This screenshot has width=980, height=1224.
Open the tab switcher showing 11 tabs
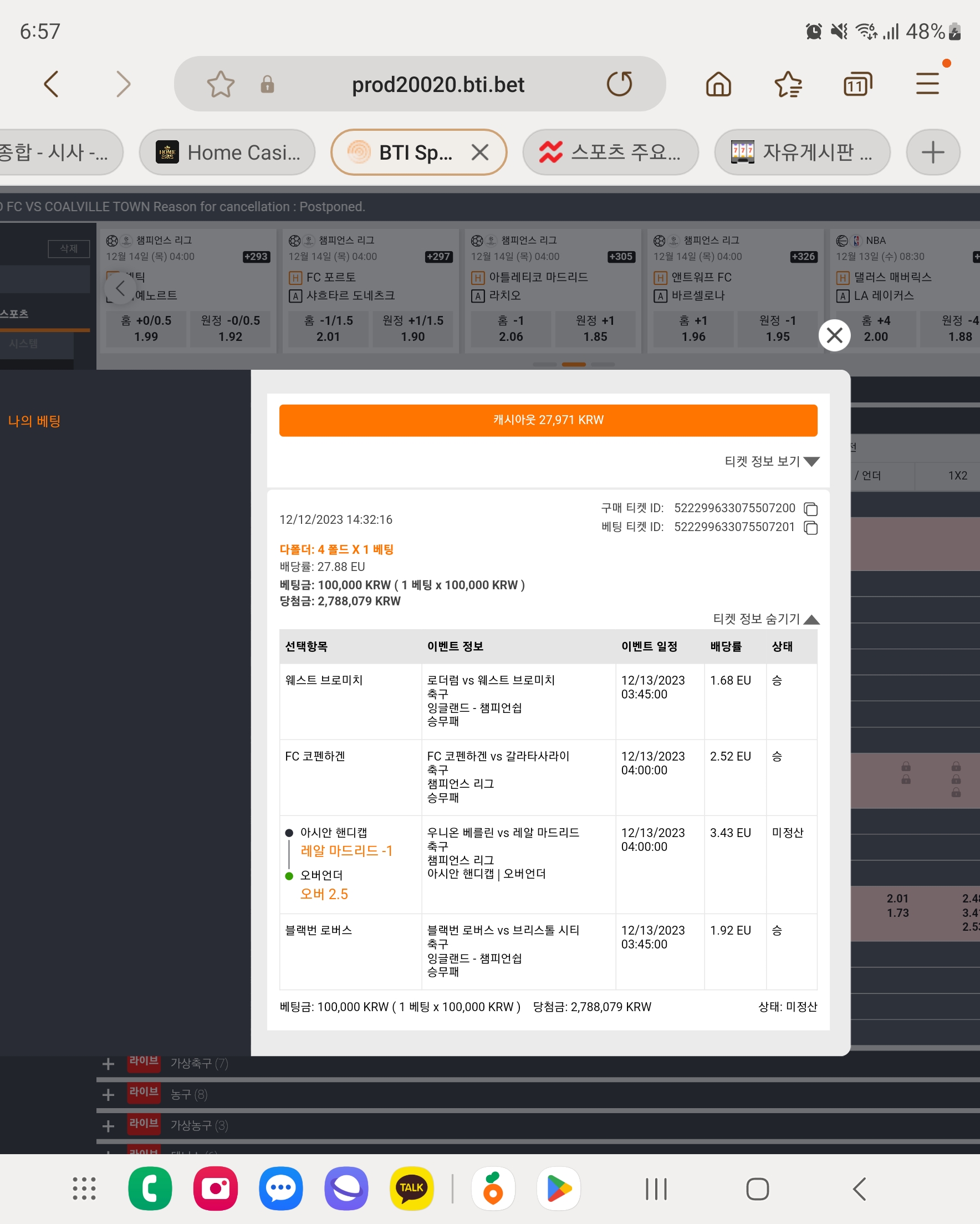tap(857, 84)
